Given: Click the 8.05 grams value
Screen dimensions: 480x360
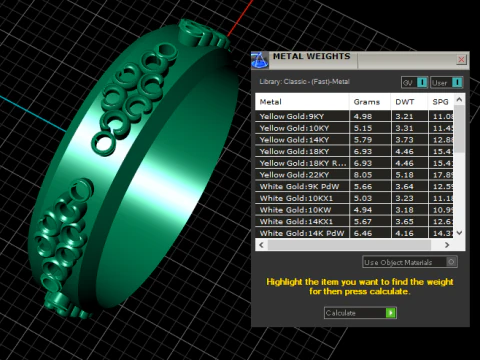Looking at the screenshot, I should click(x=363, y=175).
